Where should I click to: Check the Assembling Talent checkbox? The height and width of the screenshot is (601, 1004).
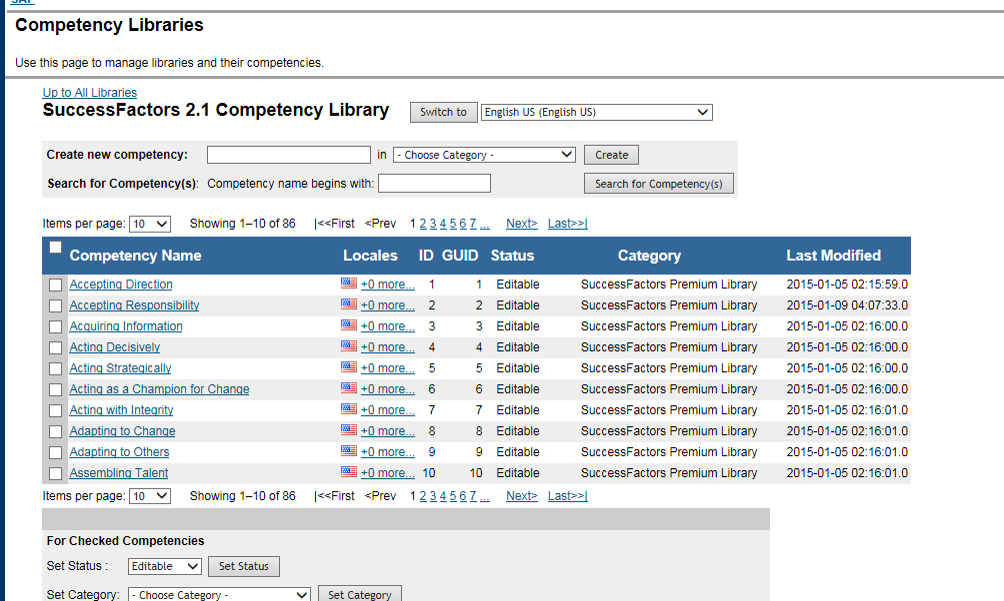click(x=56, y=474)
